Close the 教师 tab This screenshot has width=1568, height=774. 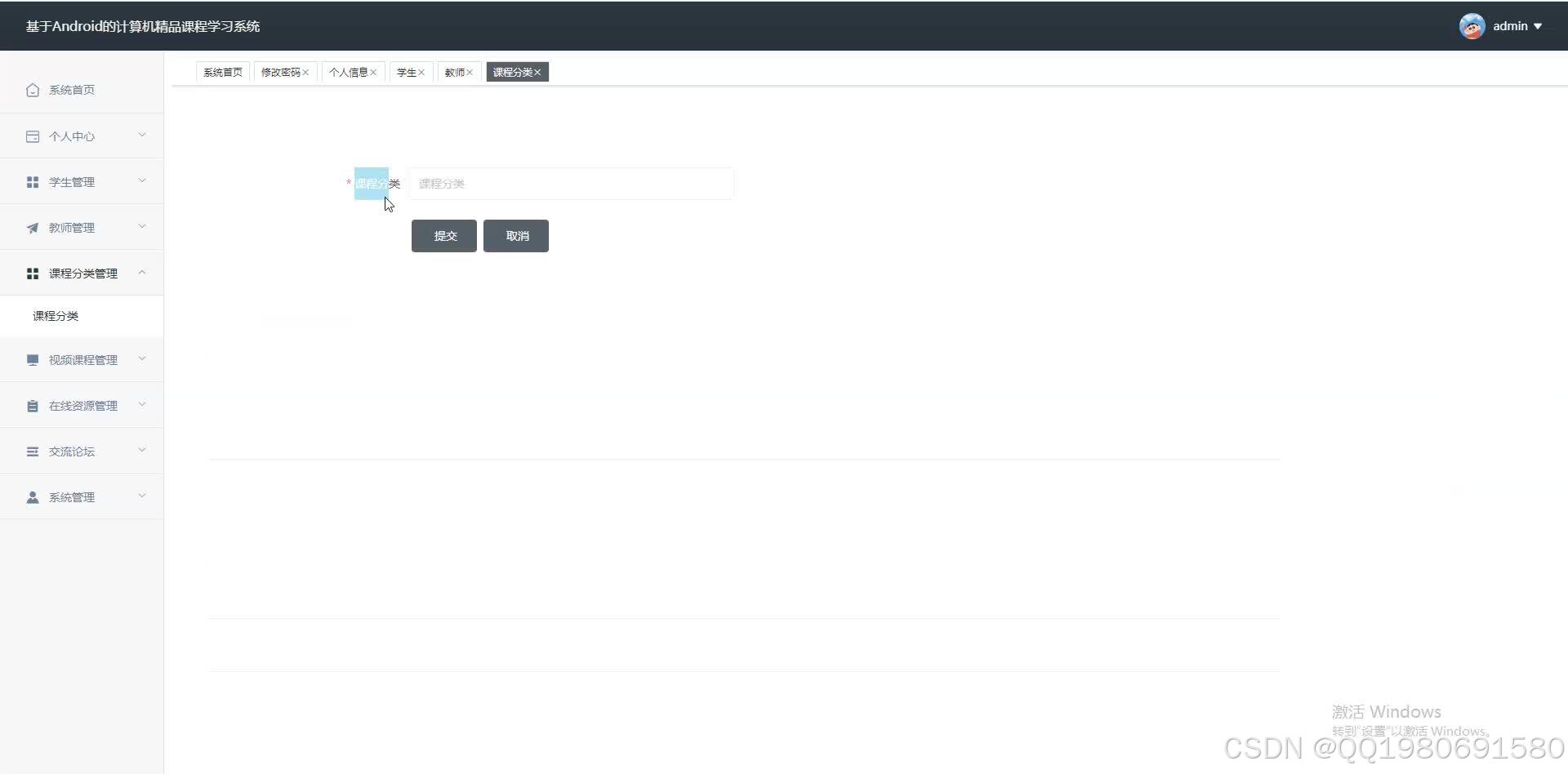470,73
